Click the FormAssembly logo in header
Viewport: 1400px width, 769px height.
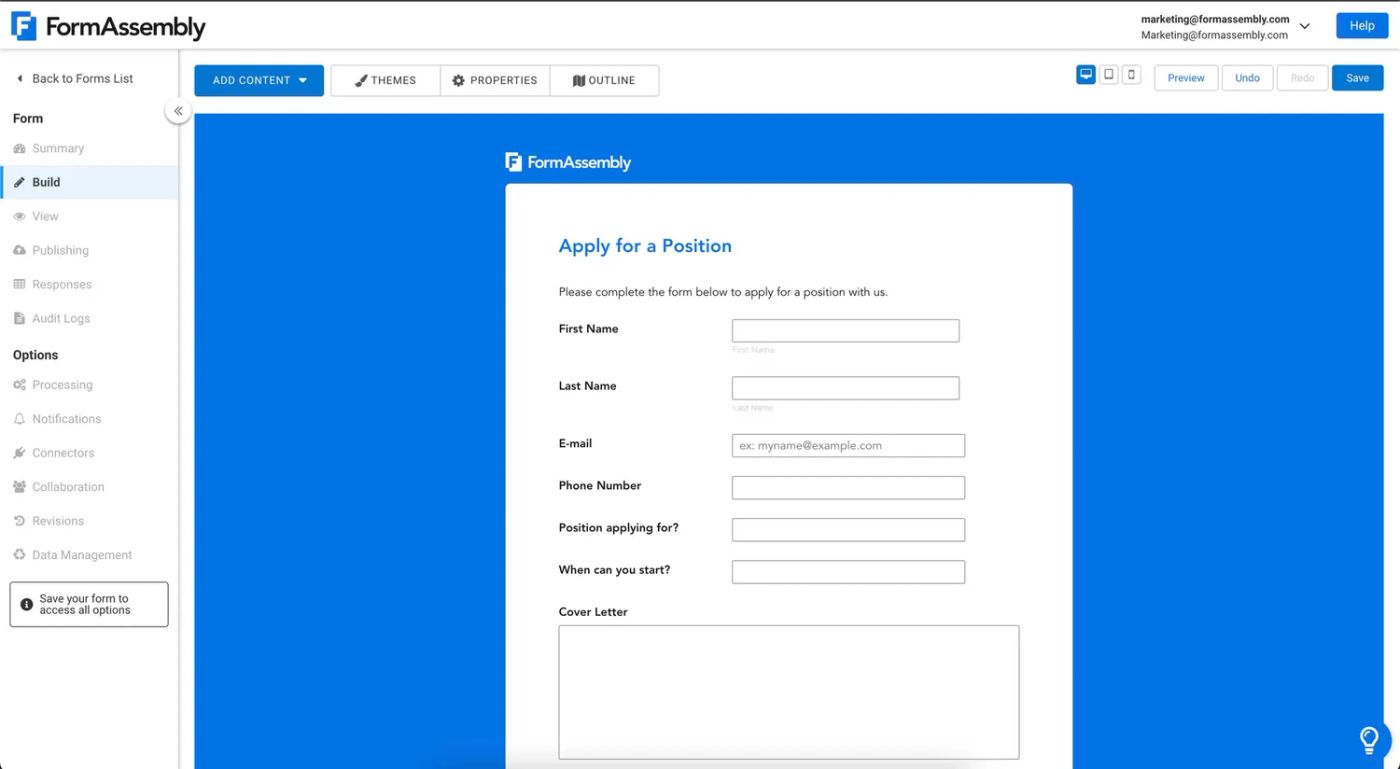108,27
